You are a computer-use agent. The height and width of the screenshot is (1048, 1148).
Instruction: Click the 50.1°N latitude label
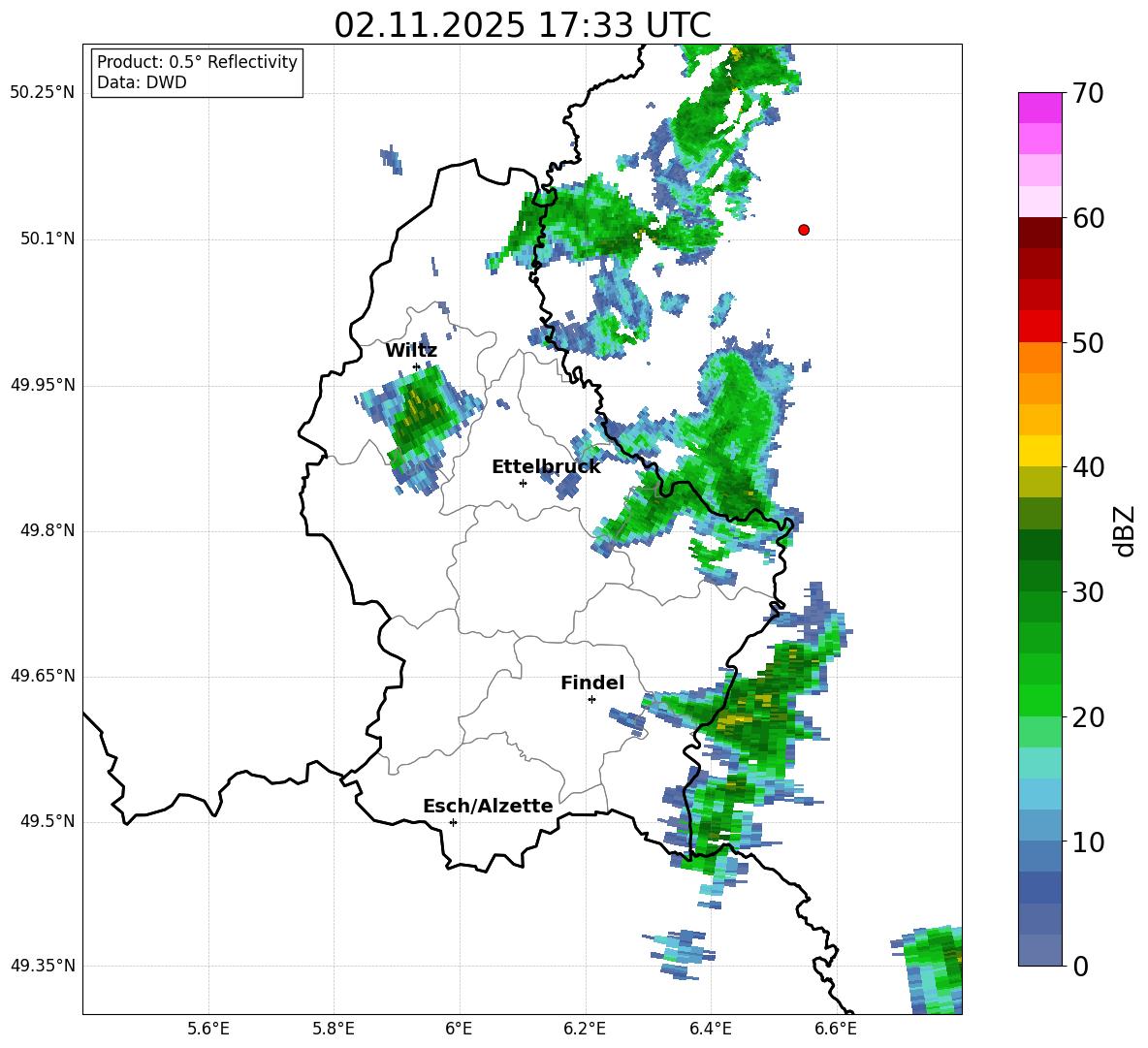48,239
